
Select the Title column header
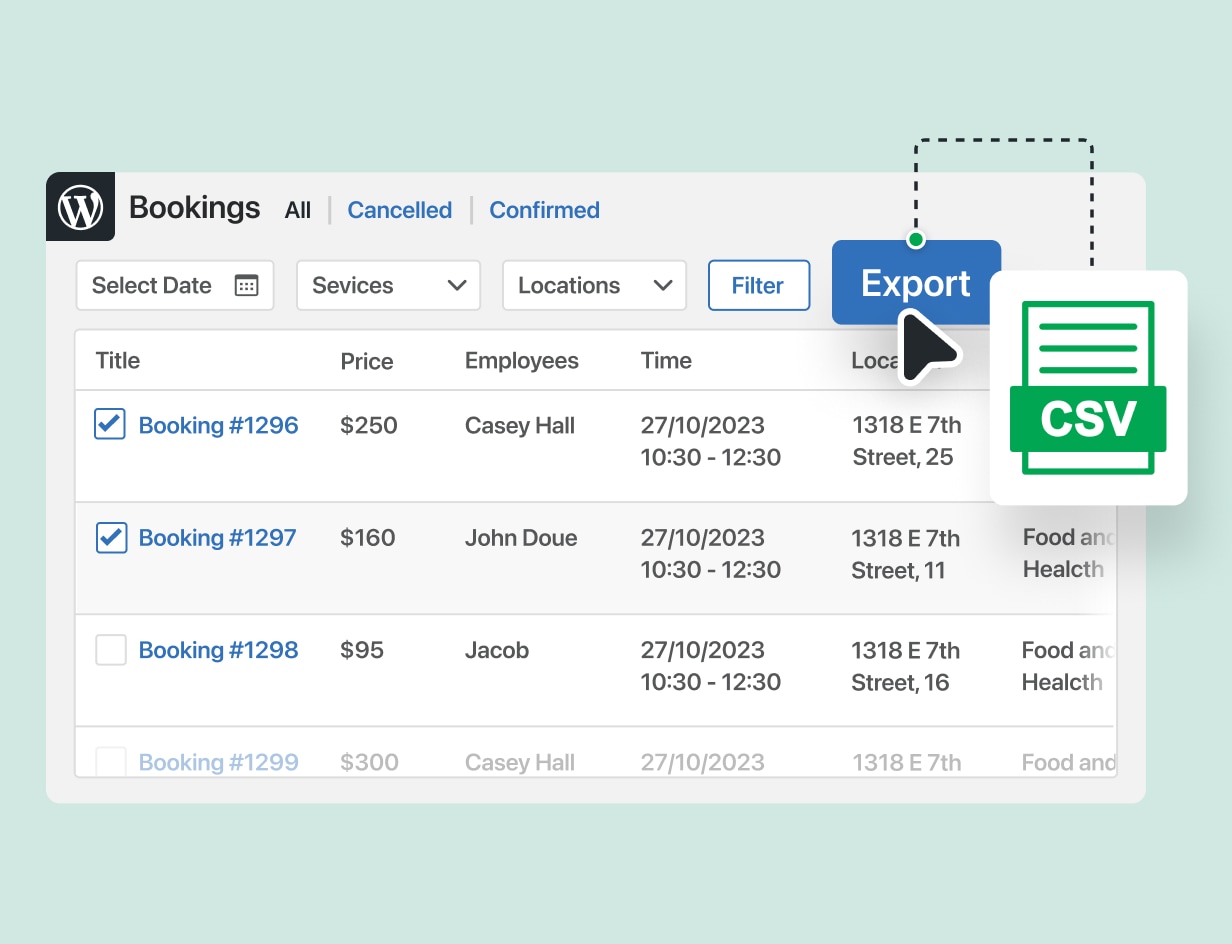click(x=117, y=360)
